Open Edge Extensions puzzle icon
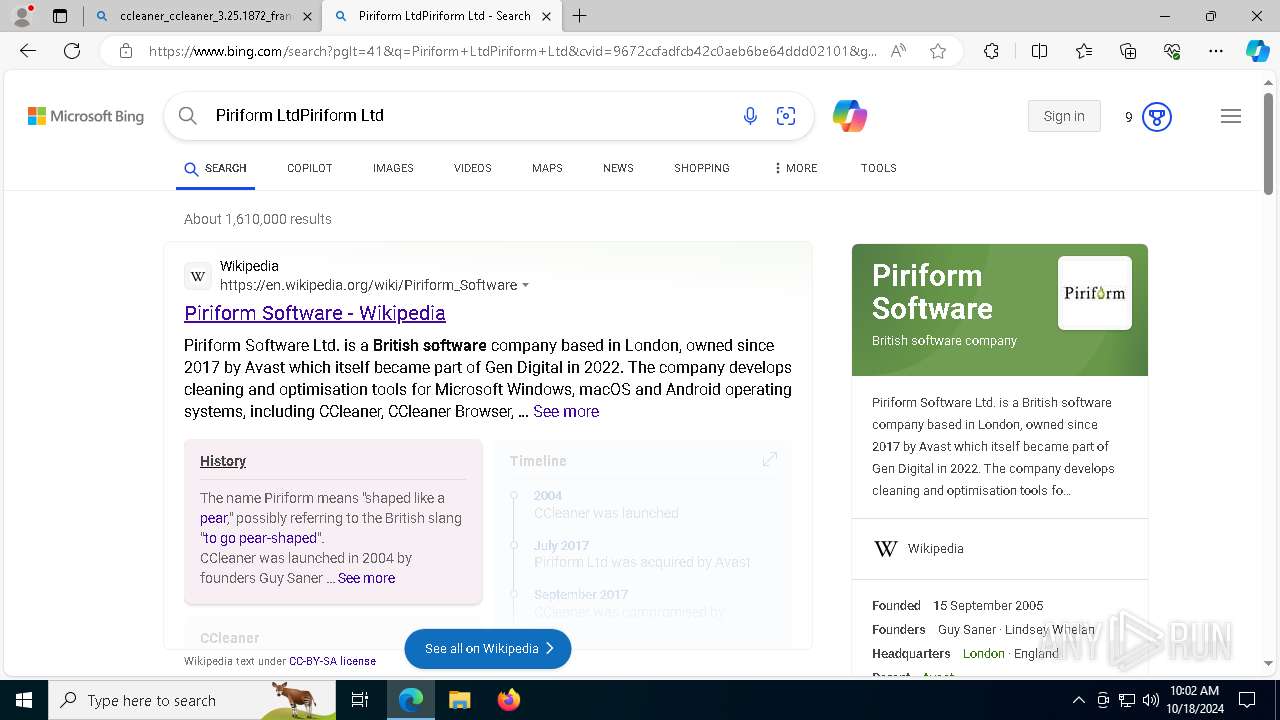The width and height of the screenshot is (1280, 720). point(991,51)
